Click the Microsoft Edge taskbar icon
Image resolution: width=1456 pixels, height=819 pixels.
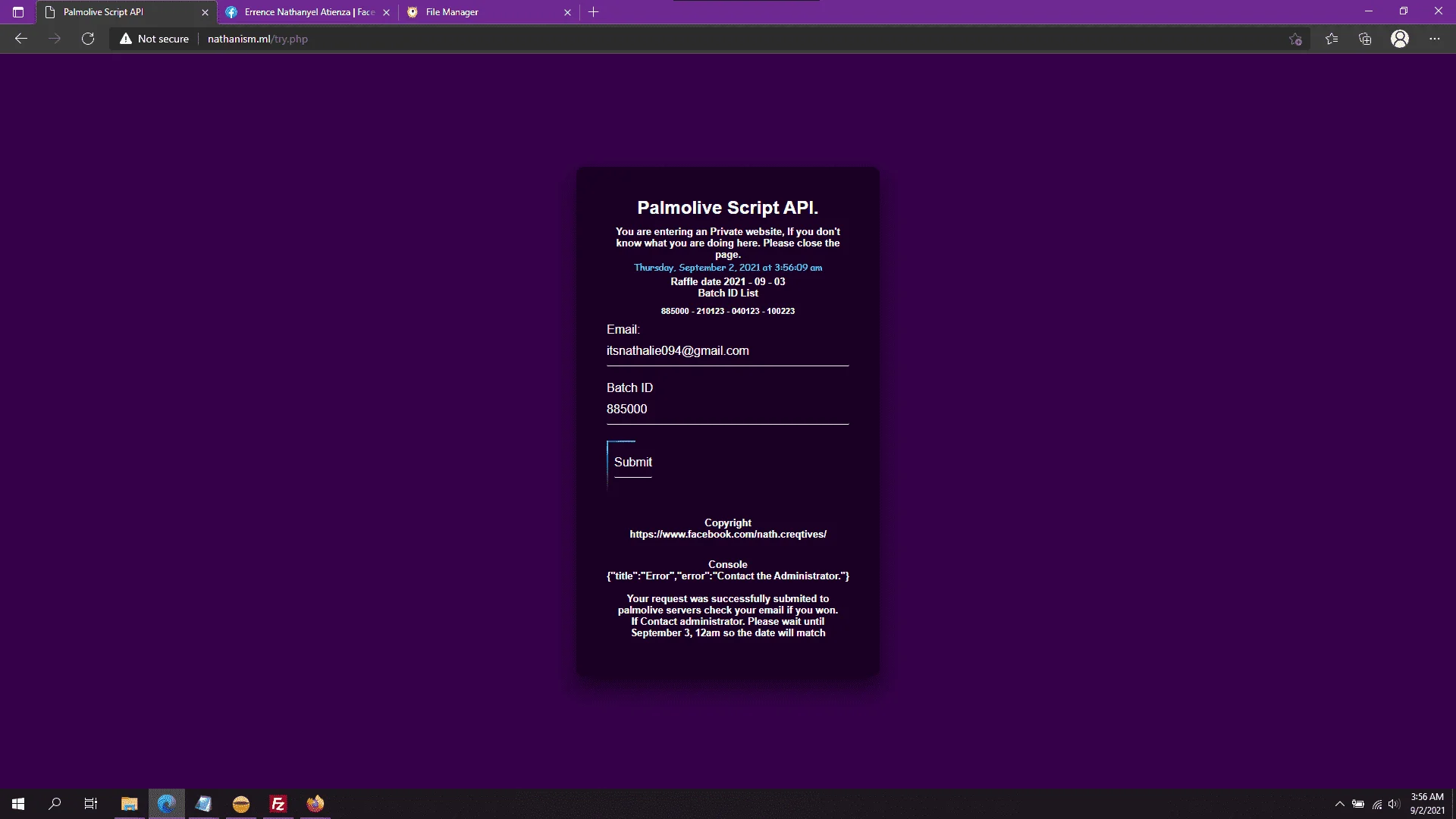[x=166, y=804]
